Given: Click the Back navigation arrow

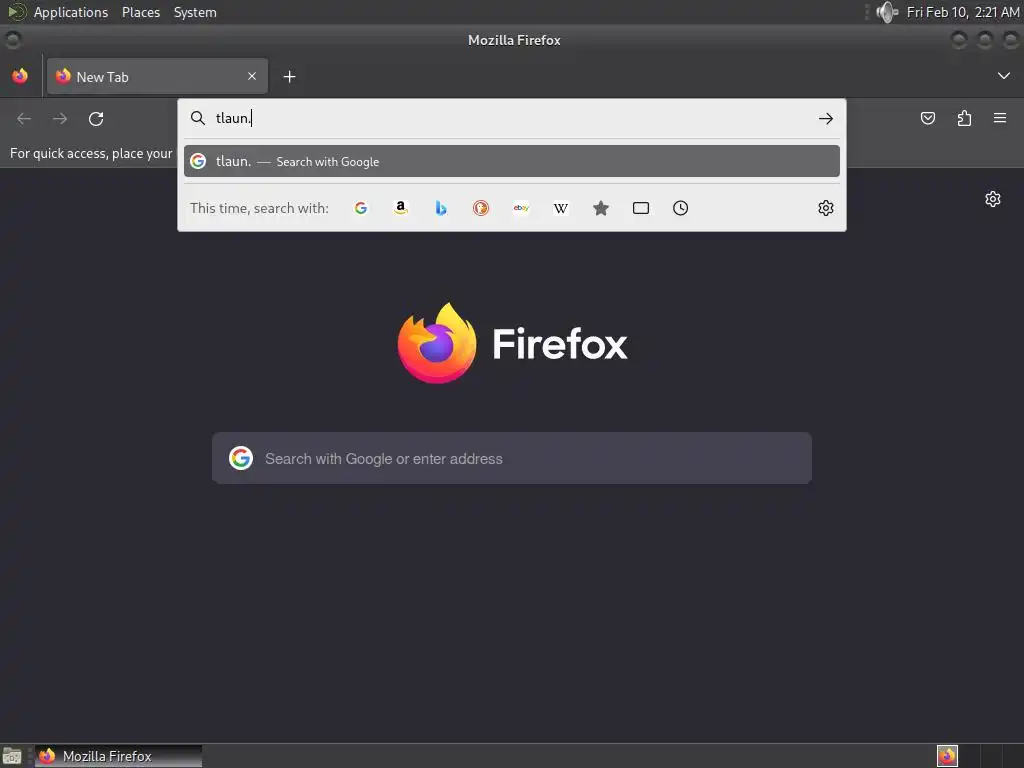Looking at the screenshot, I should point(24,119).
